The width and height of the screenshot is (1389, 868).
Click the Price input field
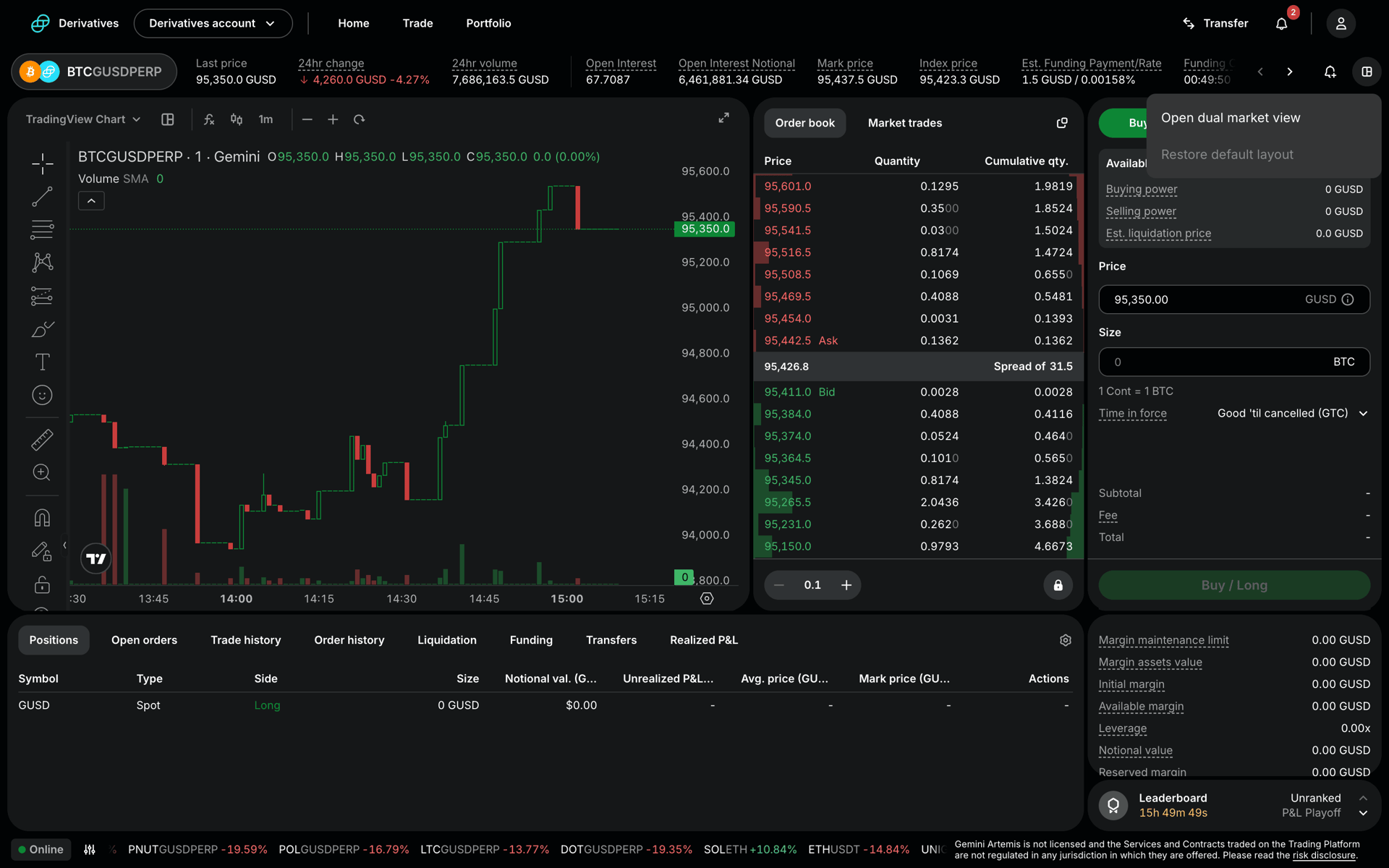tap(1234, 299)
